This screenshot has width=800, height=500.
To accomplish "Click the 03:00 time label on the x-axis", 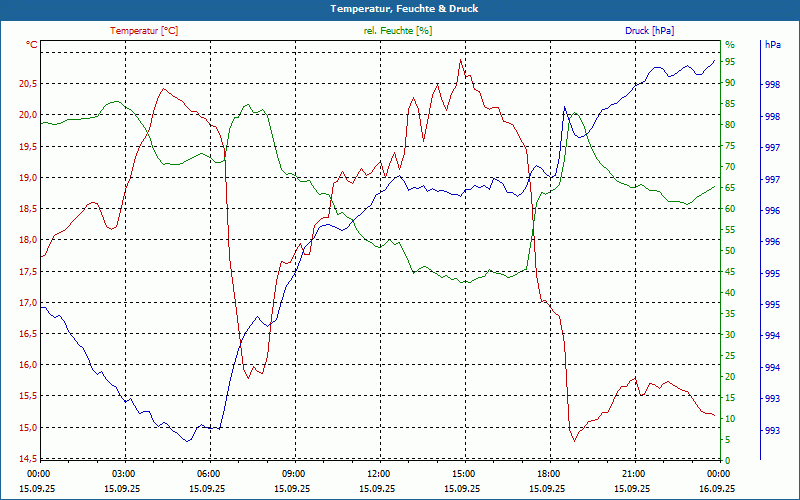I will click(x=124, y=473).
